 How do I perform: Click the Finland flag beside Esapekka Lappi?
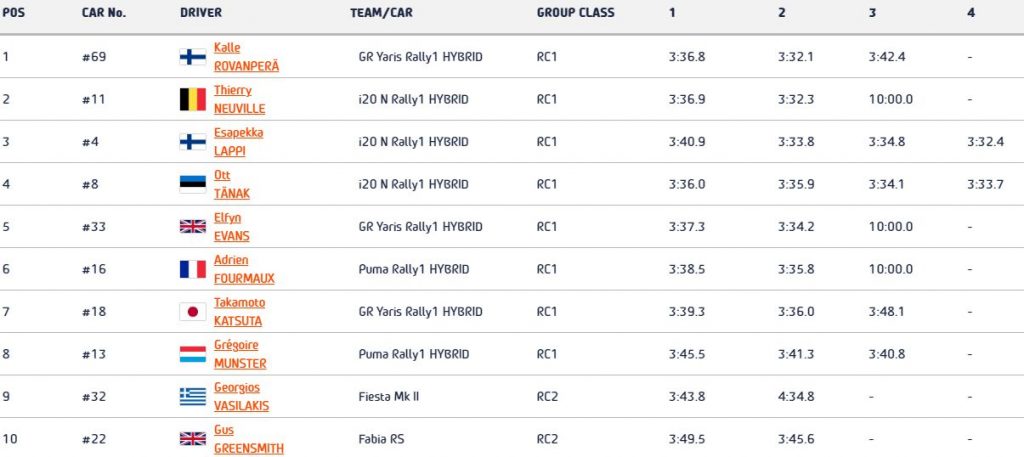[193, 142]
